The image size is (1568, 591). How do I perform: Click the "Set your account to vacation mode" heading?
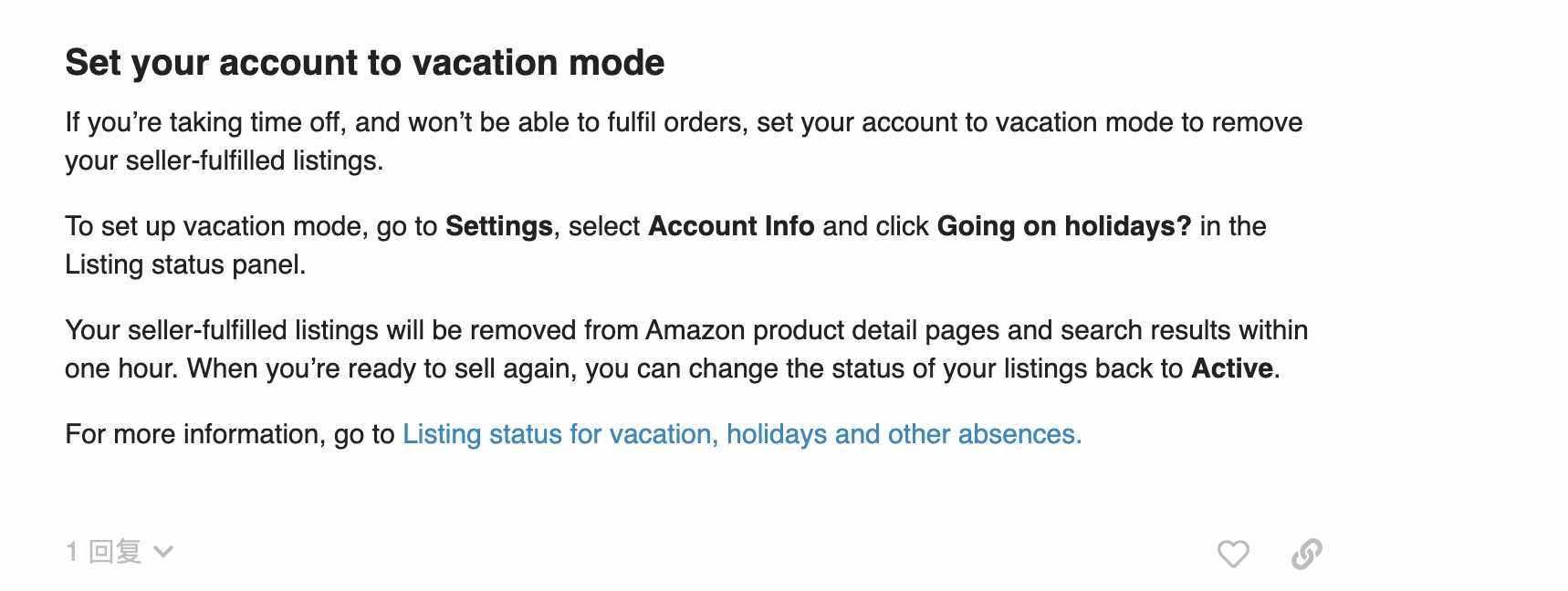[x=365, y=63]
